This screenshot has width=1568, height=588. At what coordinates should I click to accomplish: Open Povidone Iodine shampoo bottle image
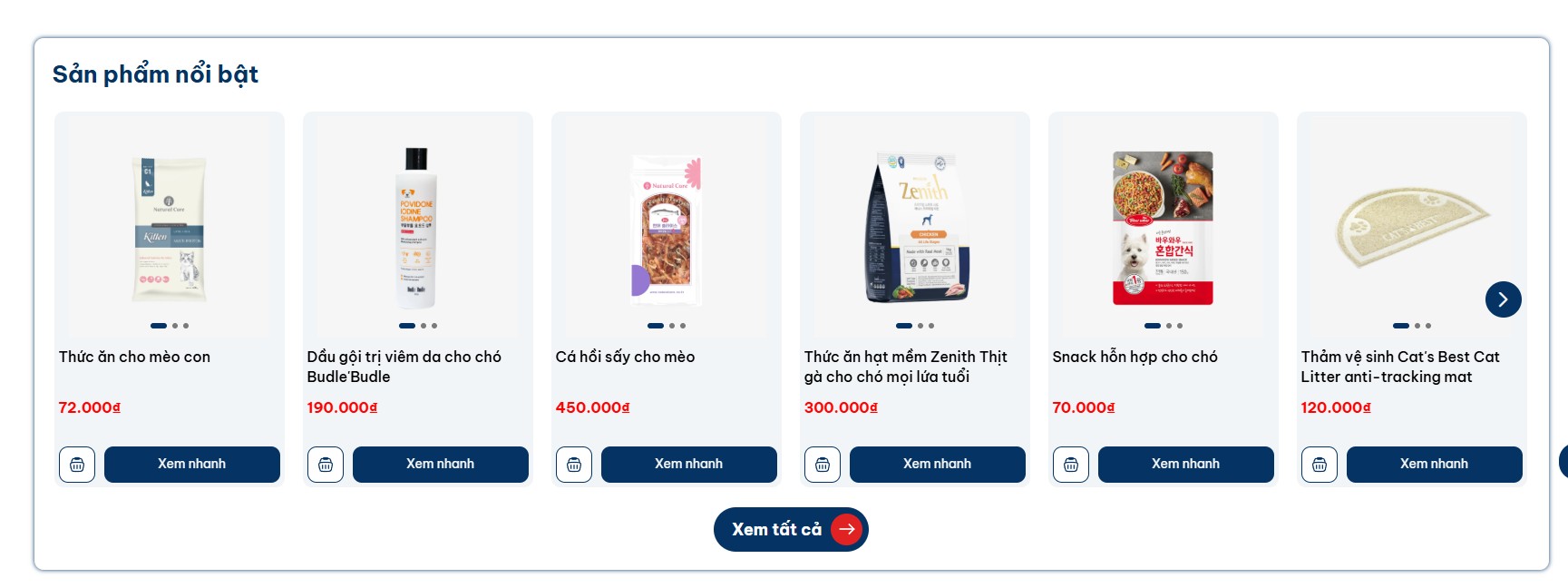[x=417, y=227]
